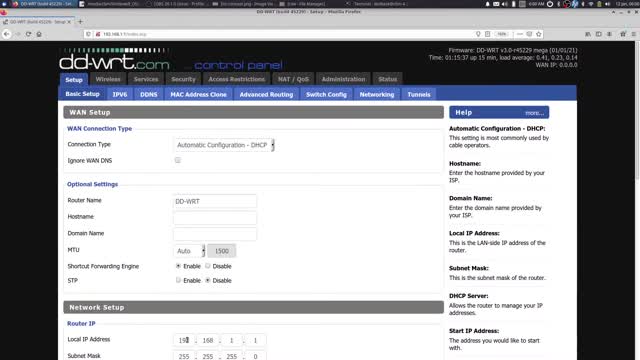Click the browser forward arrow
The width and height of the screenshot is (640, 360).
(18, 34)
